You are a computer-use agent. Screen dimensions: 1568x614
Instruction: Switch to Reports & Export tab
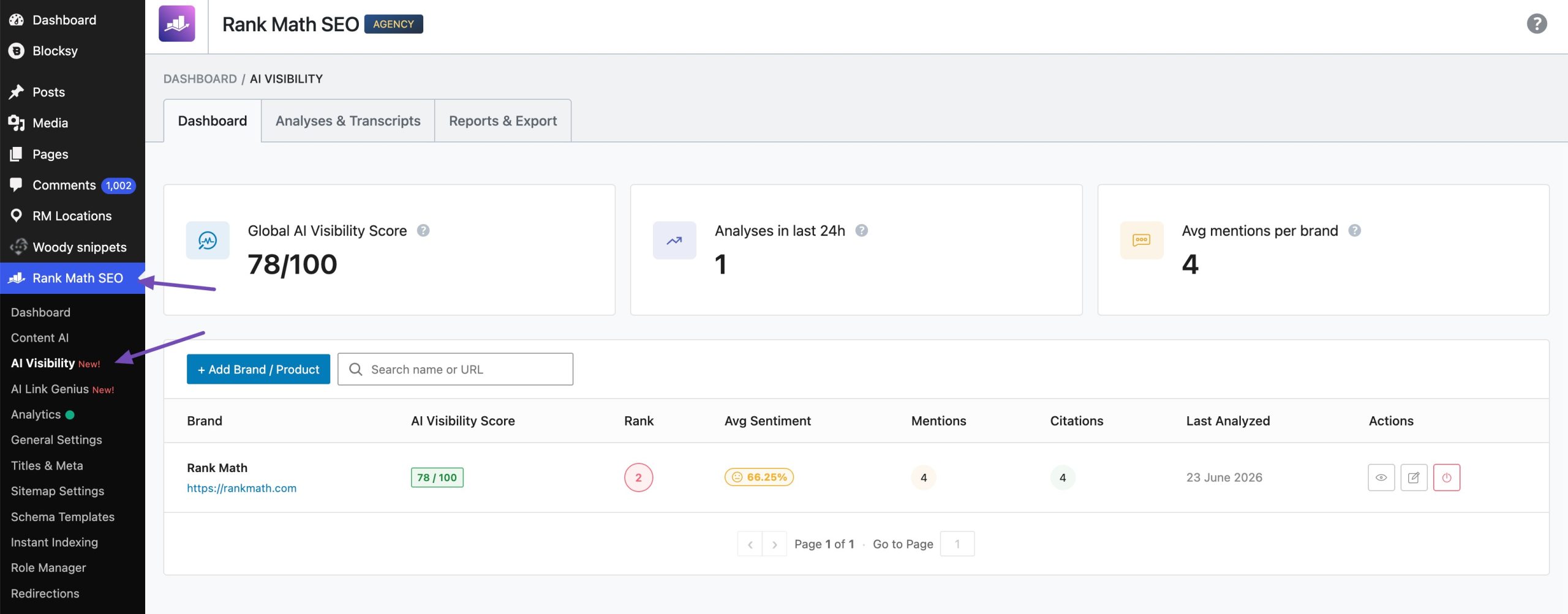[503, 121]
